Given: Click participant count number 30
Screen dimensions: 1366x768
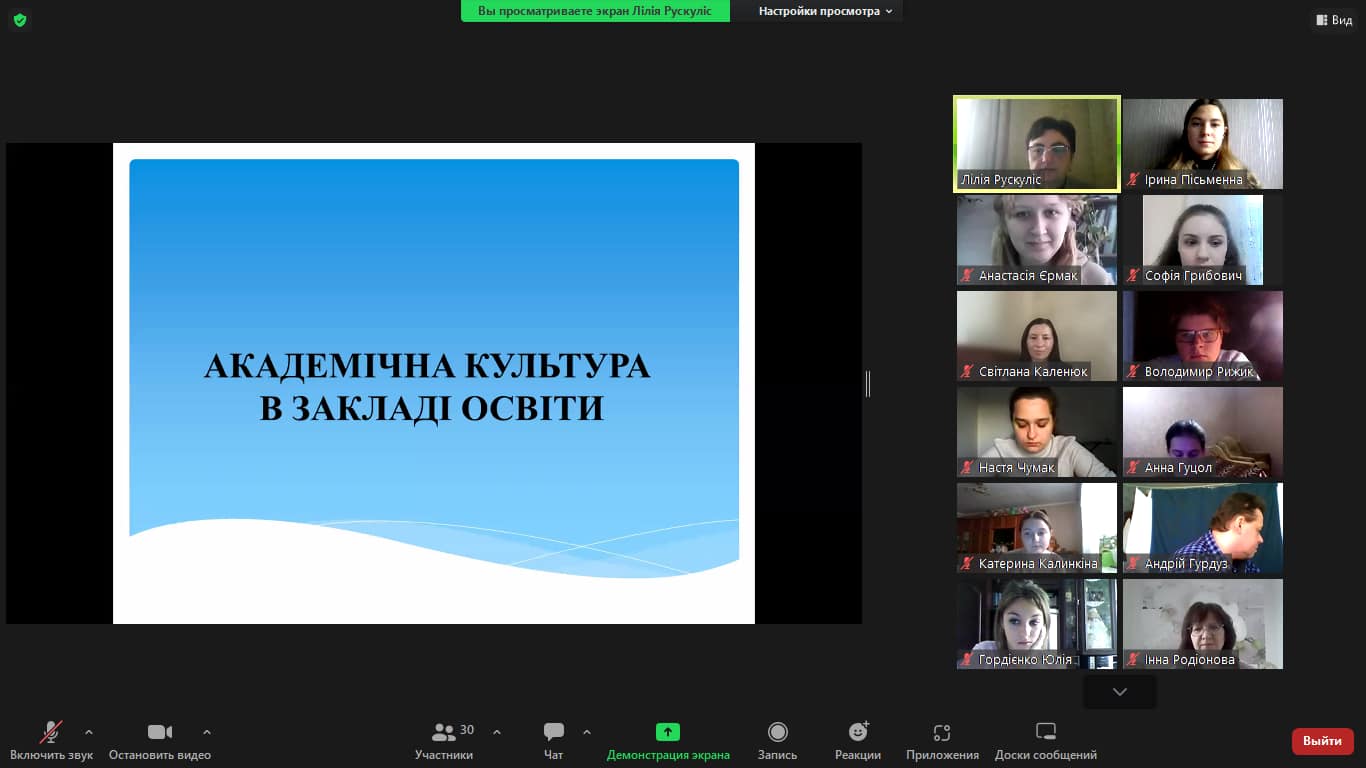Looking at the screenshot, I should 467,730.
